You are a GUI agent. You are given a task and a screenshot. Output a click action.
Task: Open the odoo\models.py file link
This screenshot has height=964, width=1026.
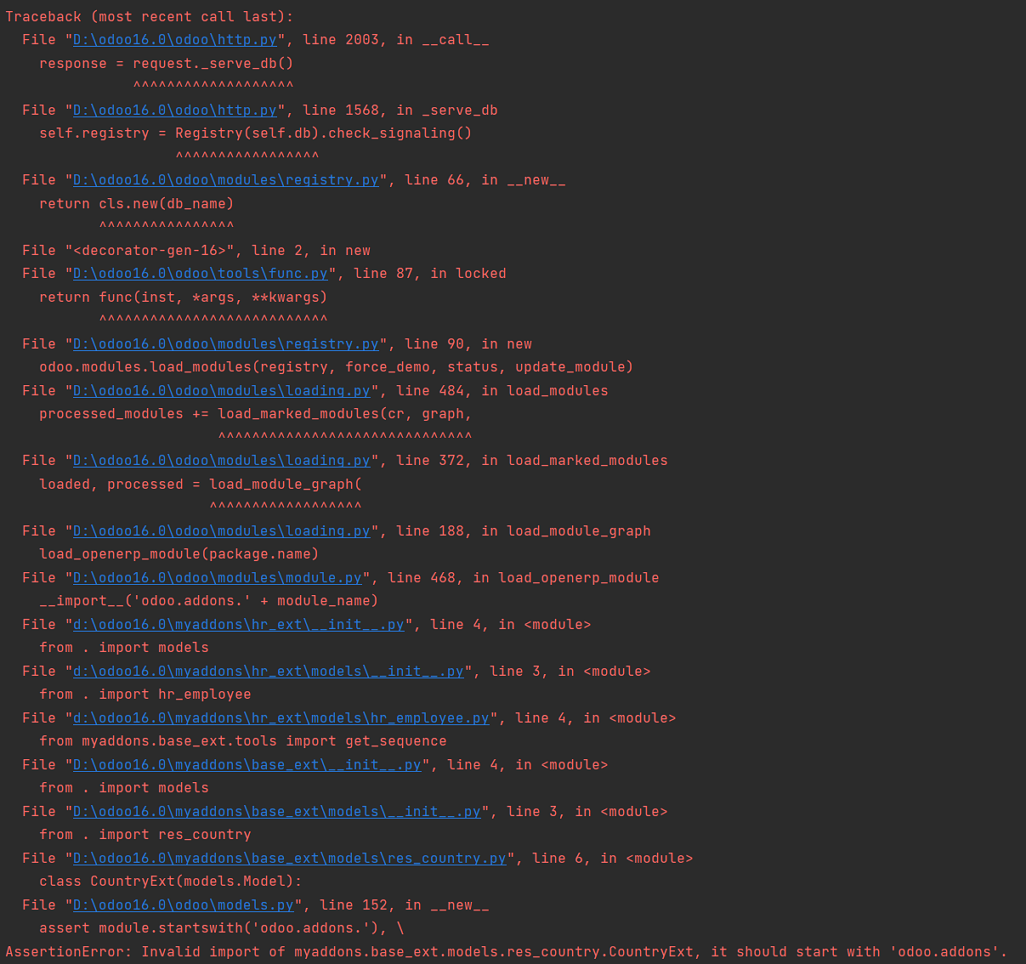pyautogui.click(x=183, y=906)
